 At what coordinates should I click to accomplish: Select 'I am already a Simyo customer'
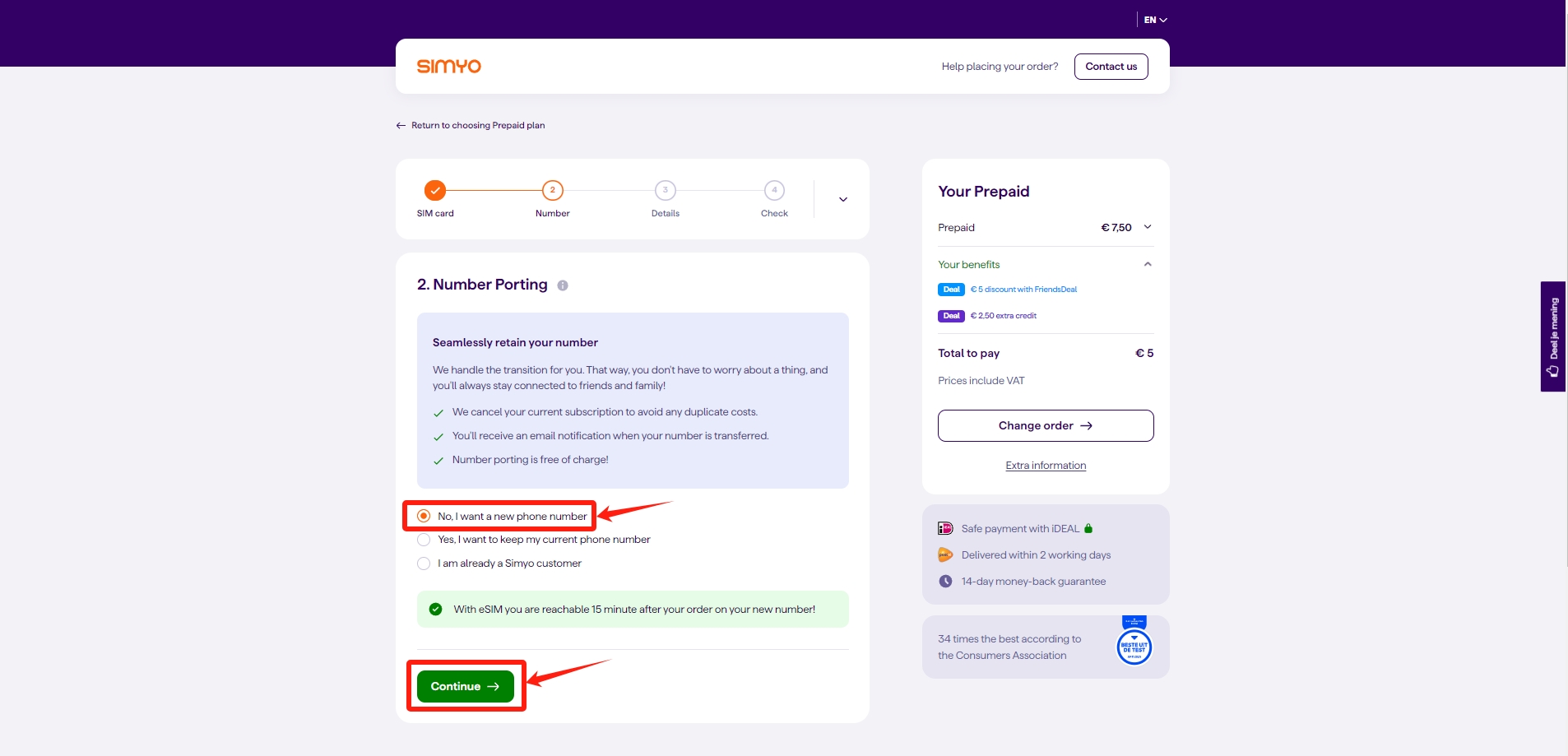424,564
